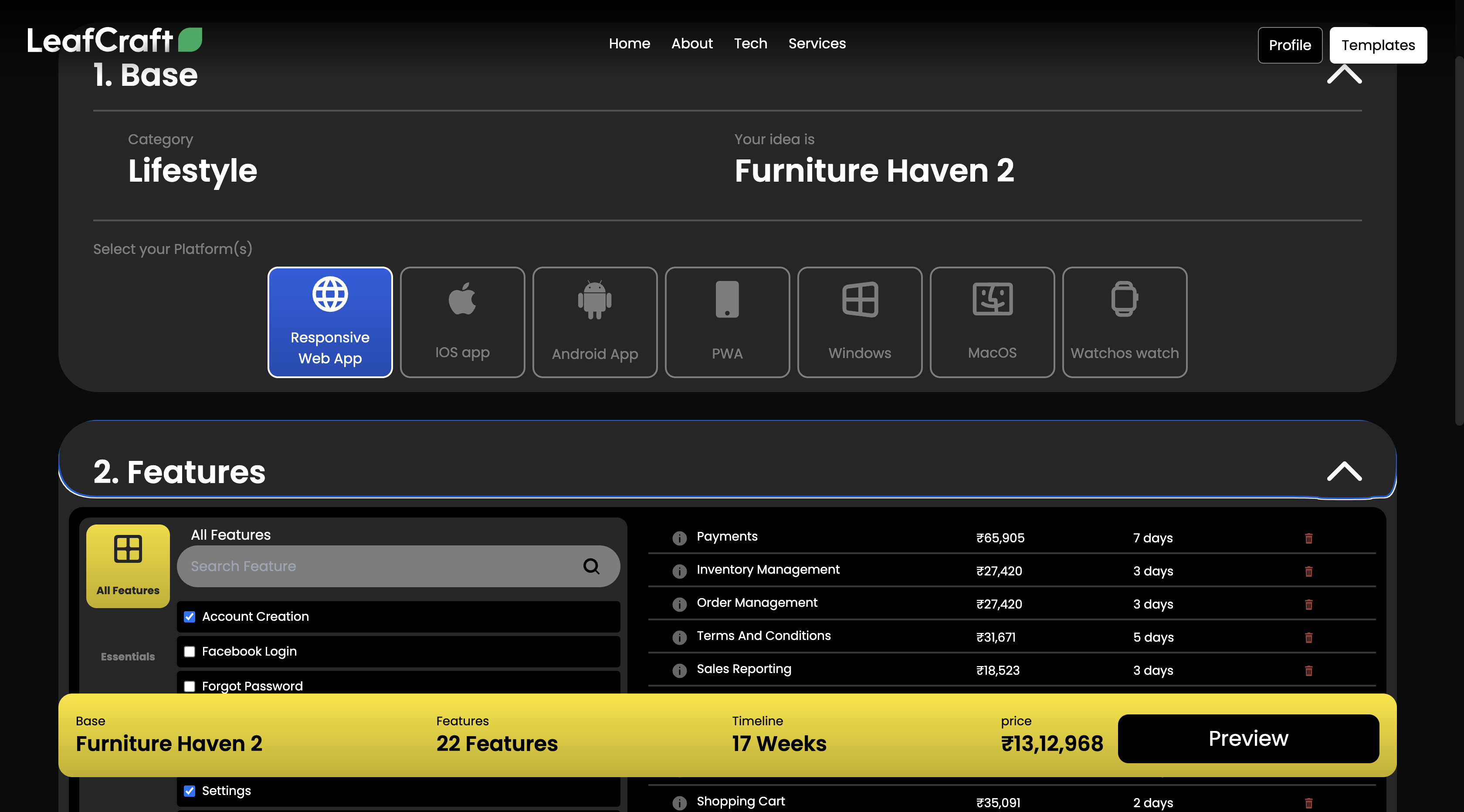1464x812 pixels.
Task: Pick the MacOS platform tile
Action: click(x=992, y=321)
